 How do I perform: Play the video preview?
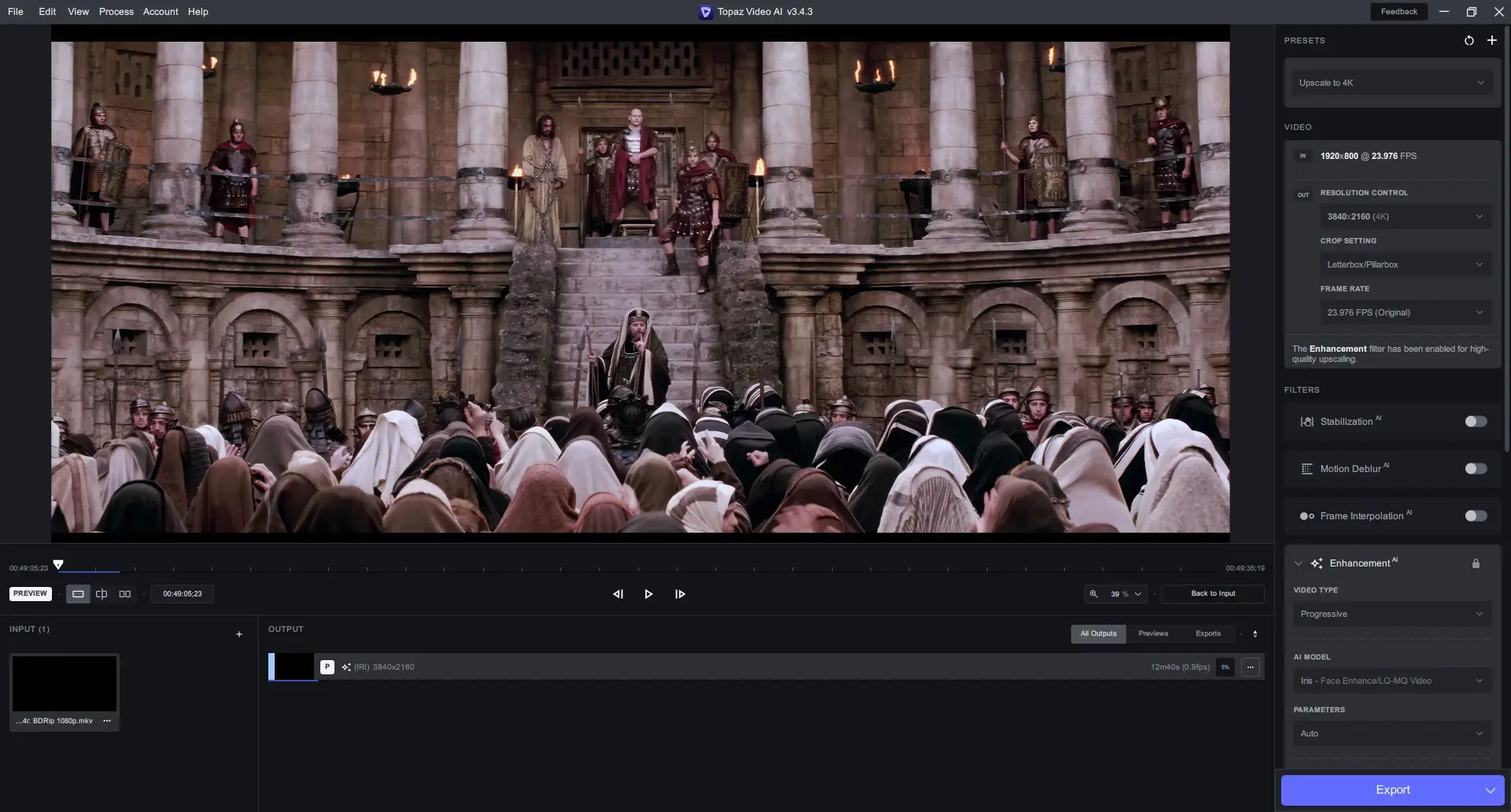tap(648, 594)
